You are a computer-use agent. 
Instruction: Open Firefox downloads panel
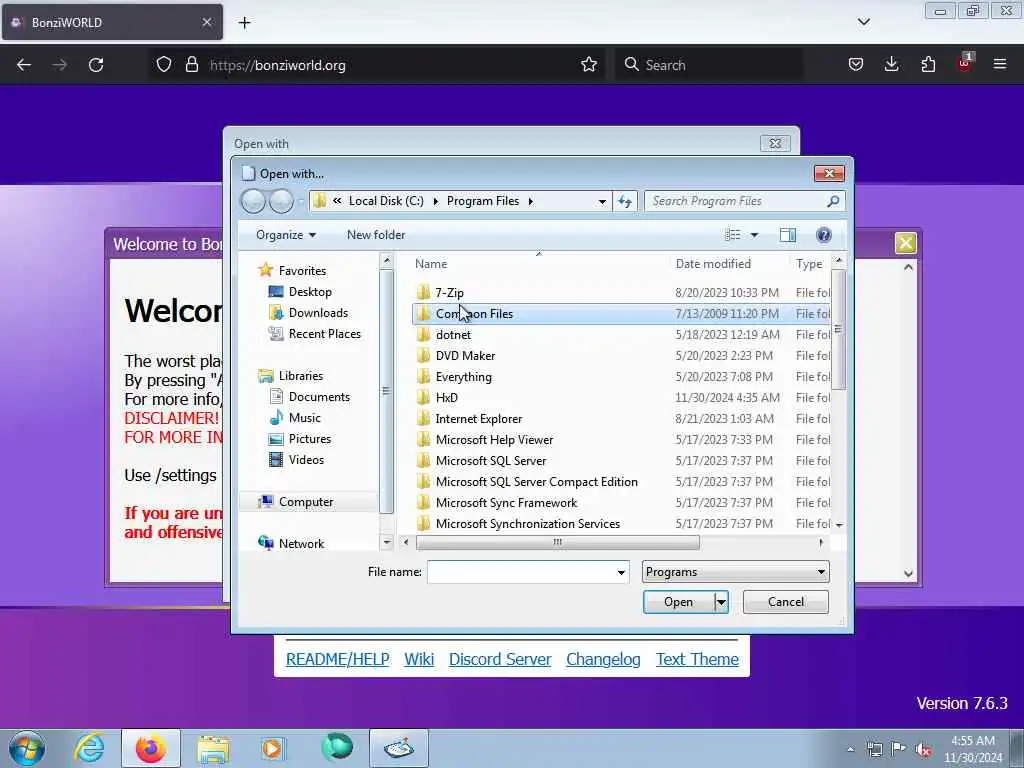tap(891, 65)
